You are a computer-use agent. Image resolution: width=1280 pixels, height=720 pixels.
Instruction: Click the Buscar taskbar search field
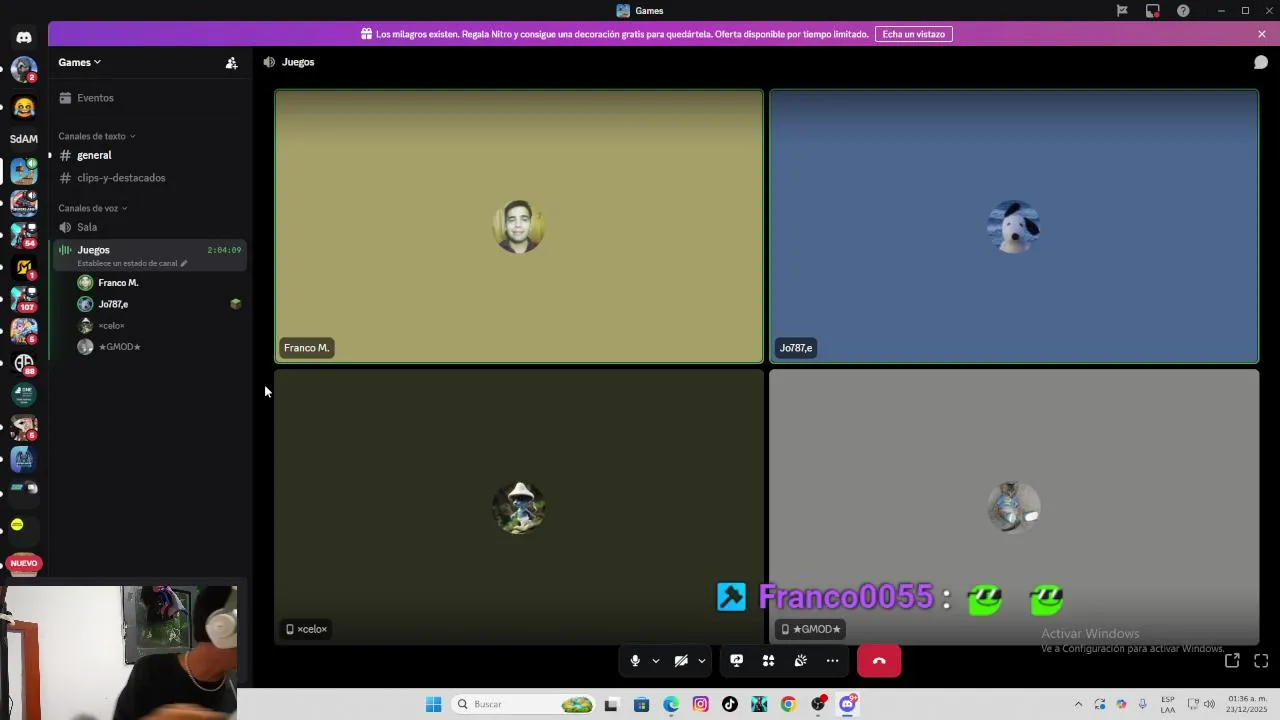click(524, 704)
